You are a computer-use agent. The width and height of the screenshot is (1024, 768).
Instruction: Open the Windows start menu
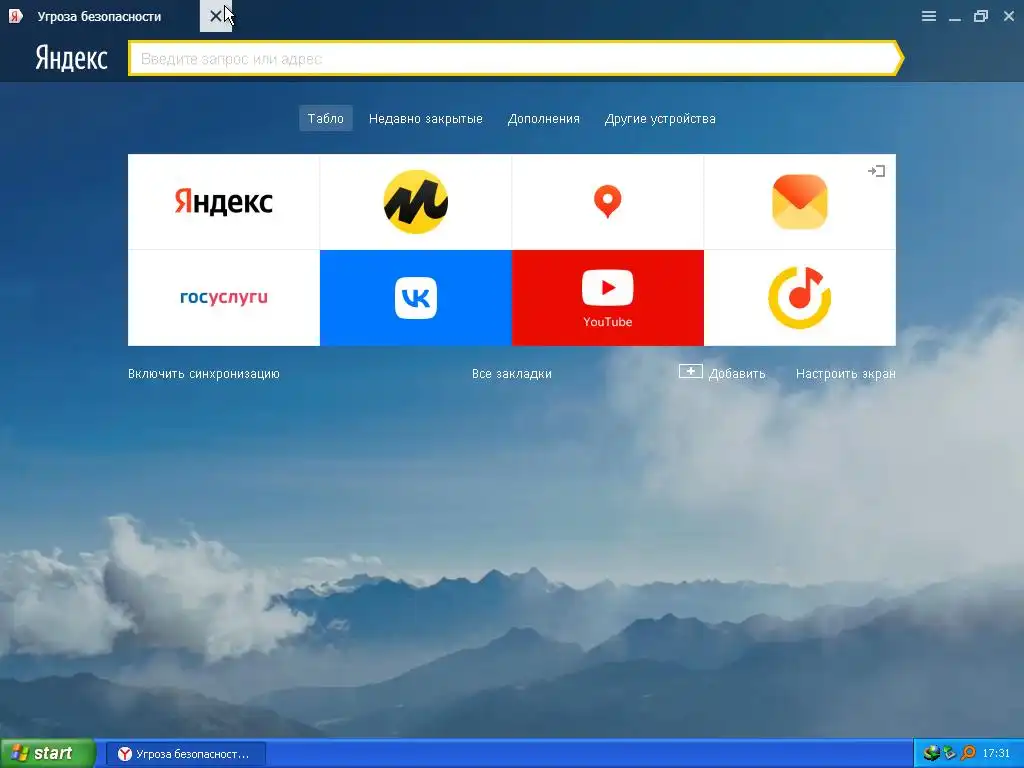47,753
